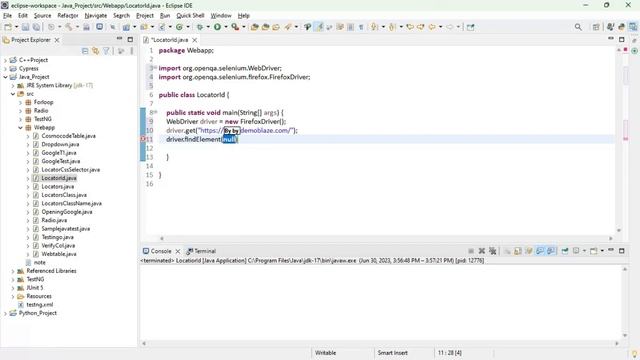Click the Pin Editor toolbar icon

pyautogui.click(x=471, y=27)
